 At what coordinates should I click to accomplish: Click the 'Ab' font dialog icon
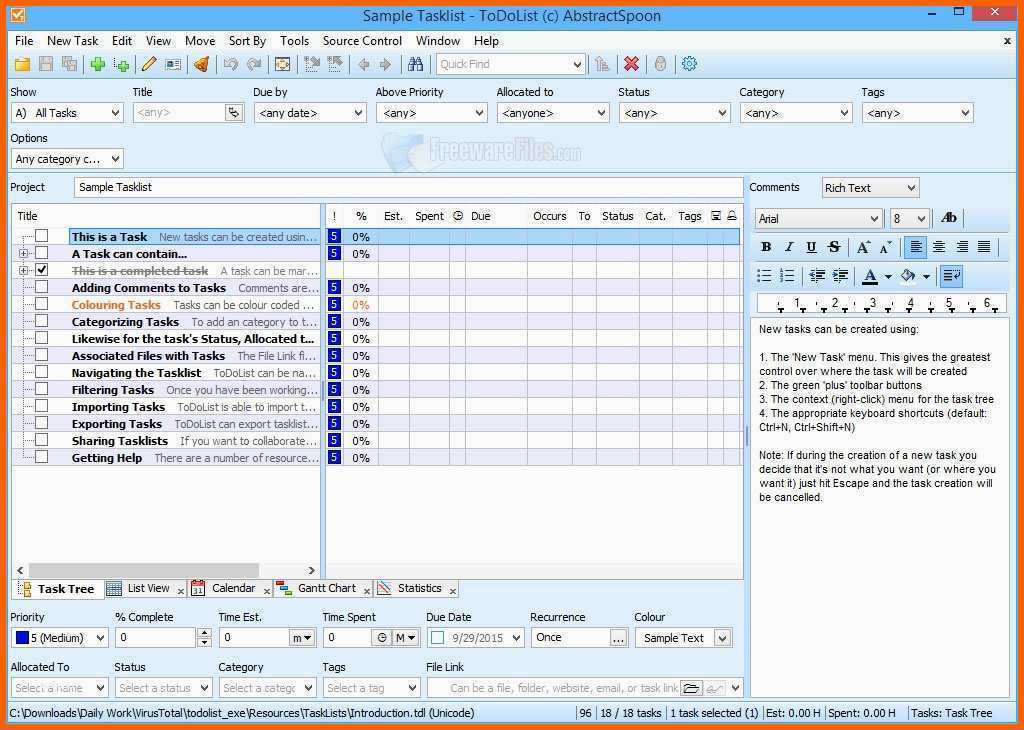948,218
